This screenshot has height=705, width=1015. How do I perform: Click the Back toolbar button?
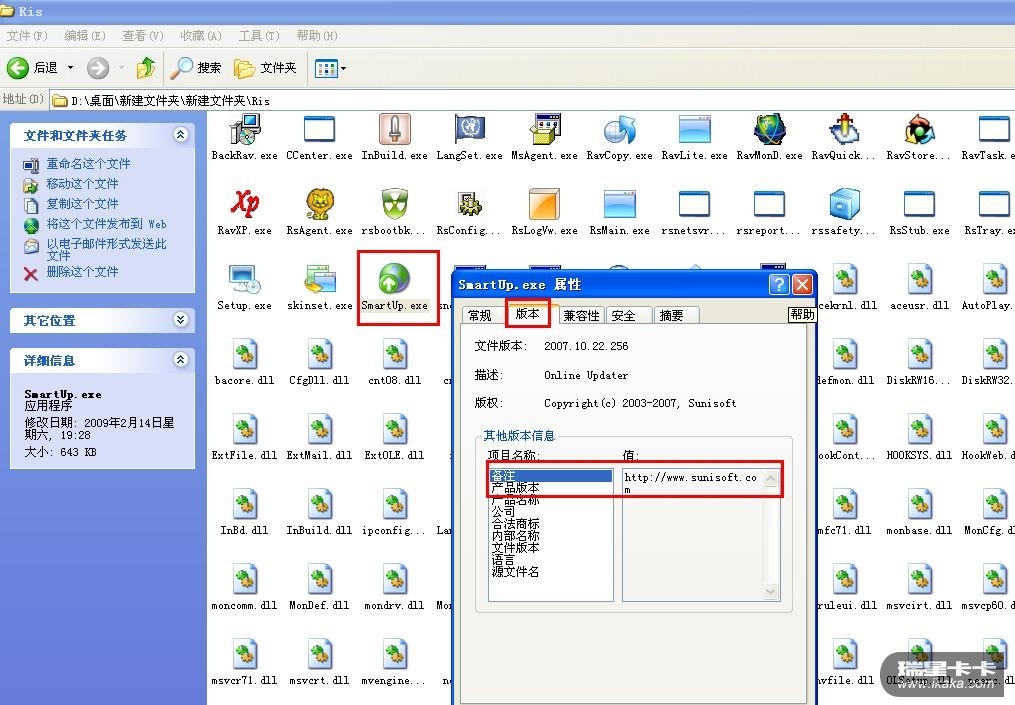click(x=32, y=67)
